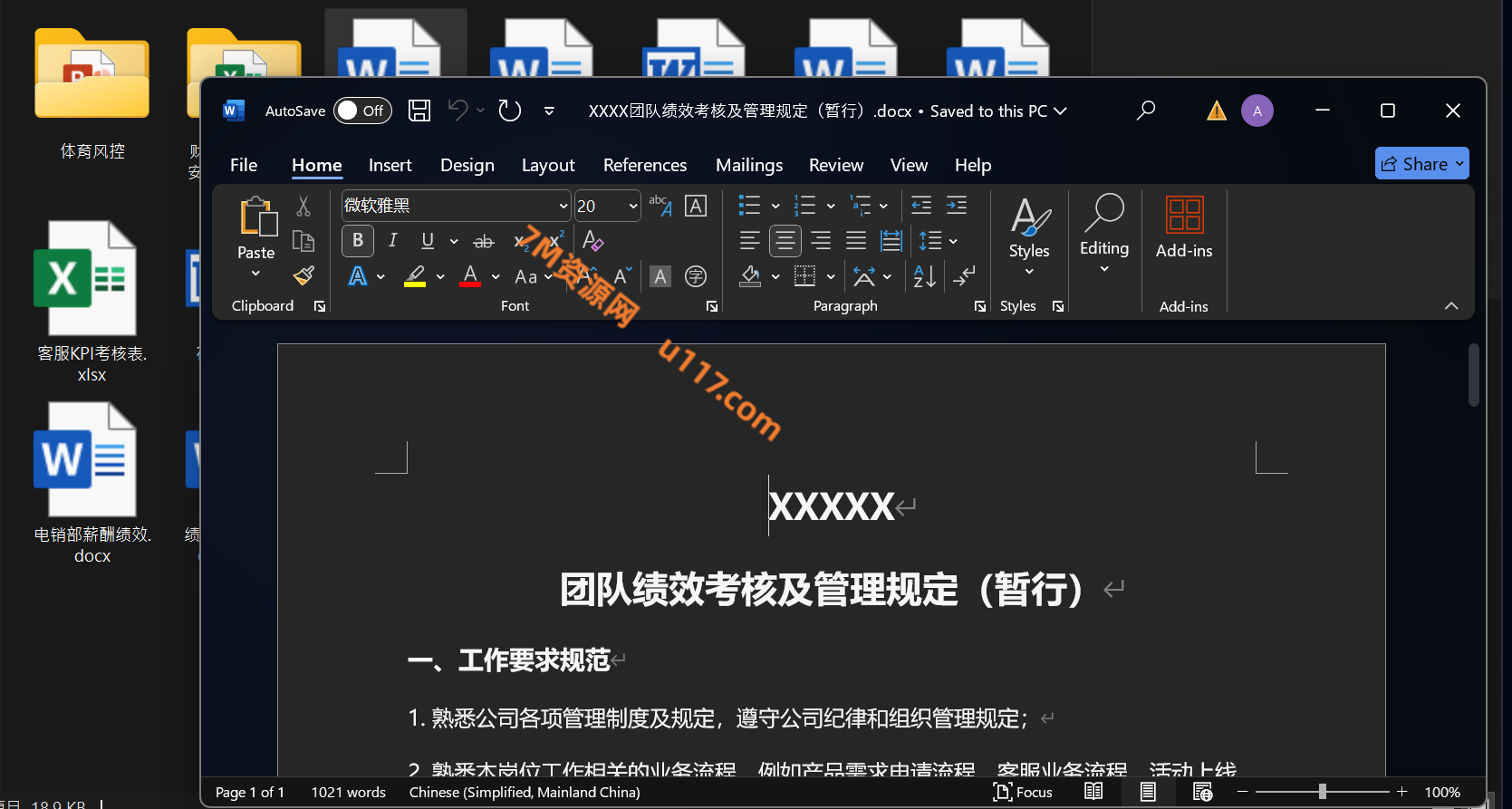The image size is (1512, 809).
Task: Open the Add-ins button
Action: click(1183, 228)
